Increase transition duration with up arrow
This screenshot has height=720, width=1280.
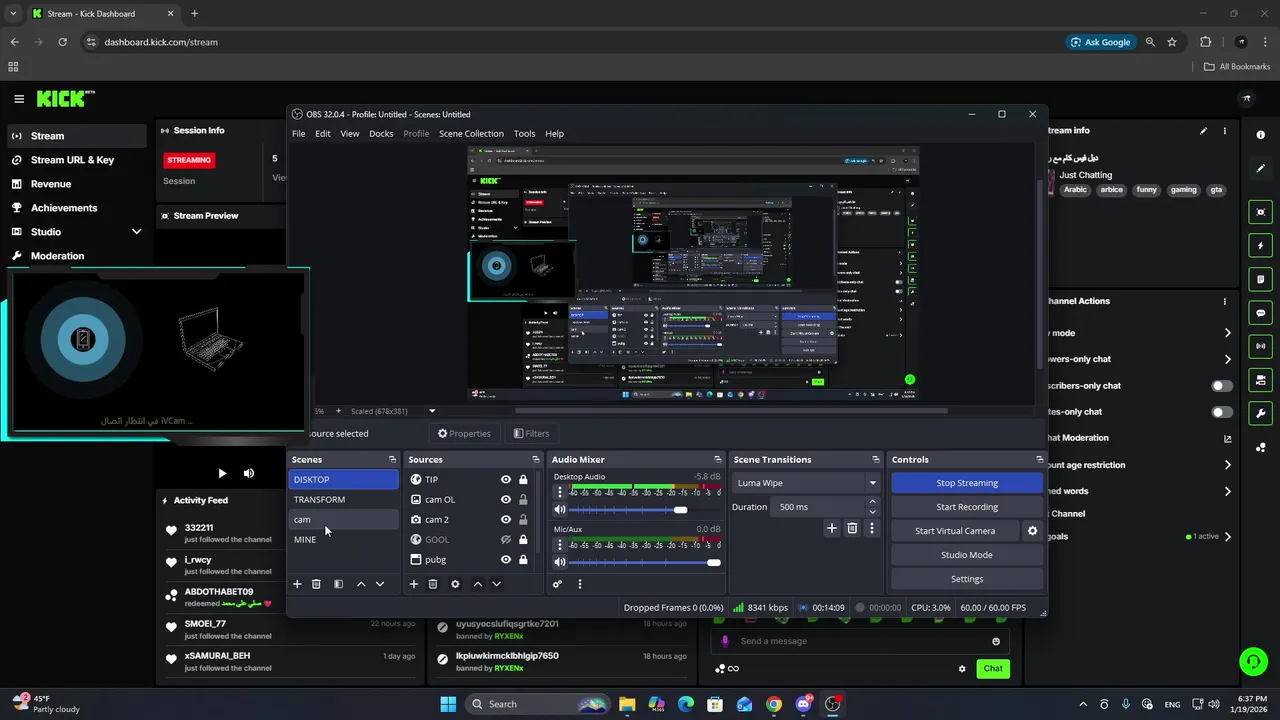point(872,502)
